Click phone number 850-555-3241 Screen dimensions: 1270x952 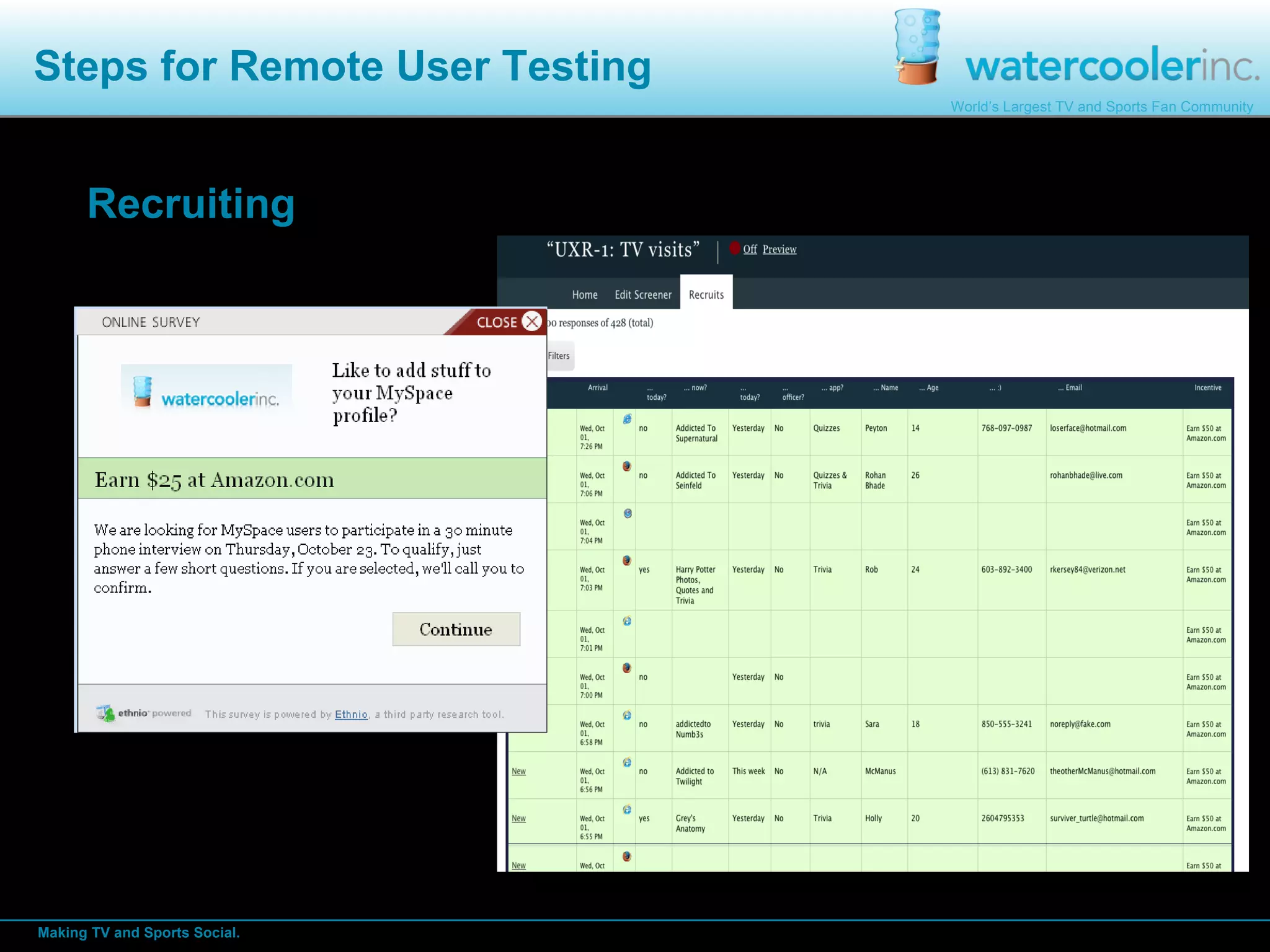1007,724
